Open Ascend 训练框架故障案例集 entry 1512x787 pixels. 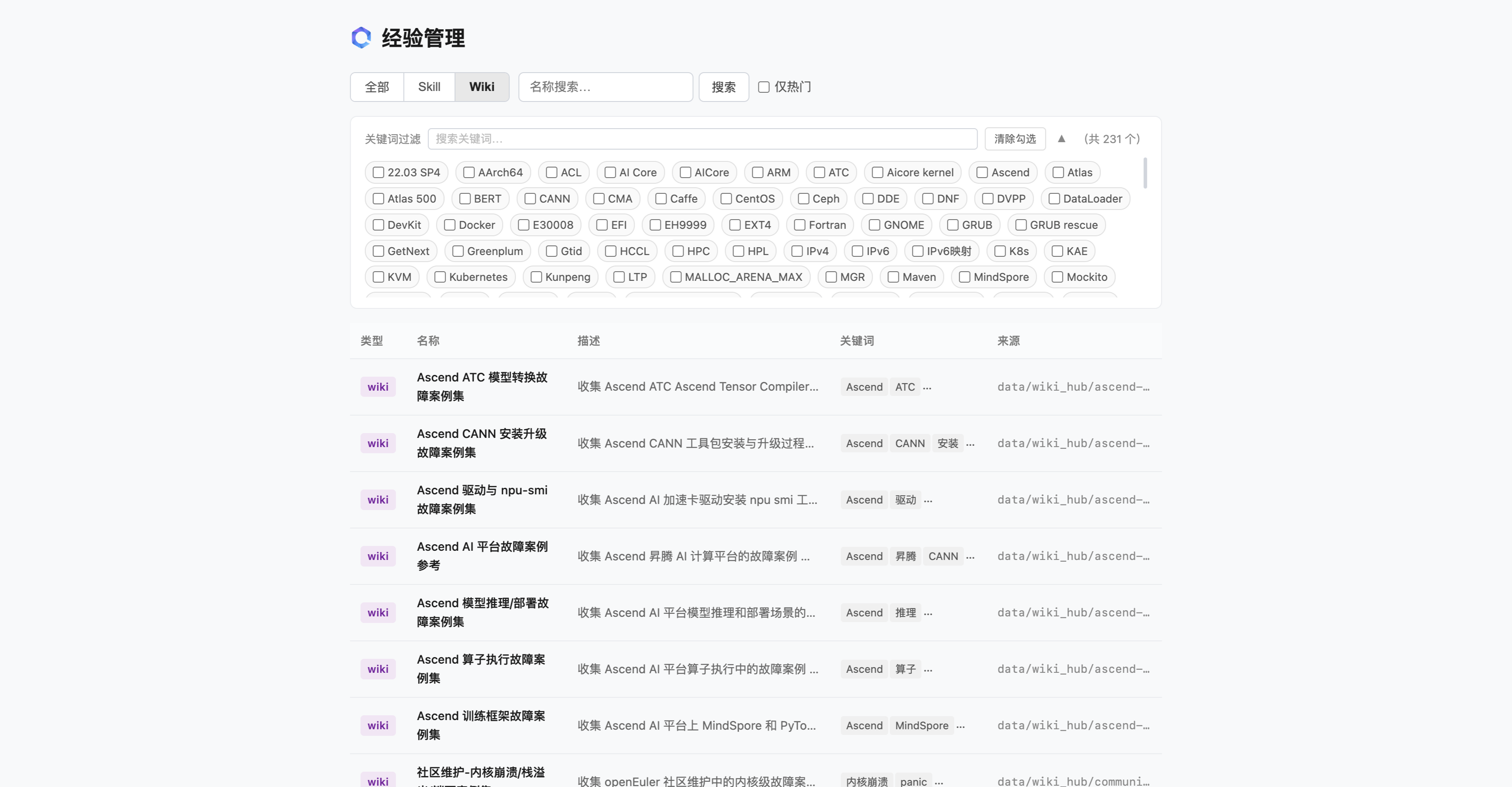(481, 725)
